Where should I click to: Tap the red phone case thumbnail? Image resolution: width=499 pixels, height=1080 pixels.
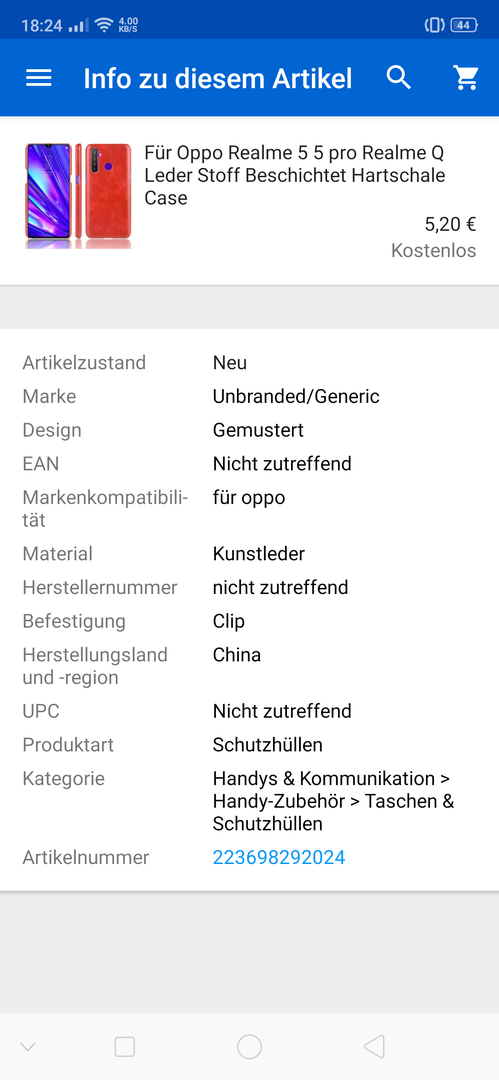(x=78, y=196)
